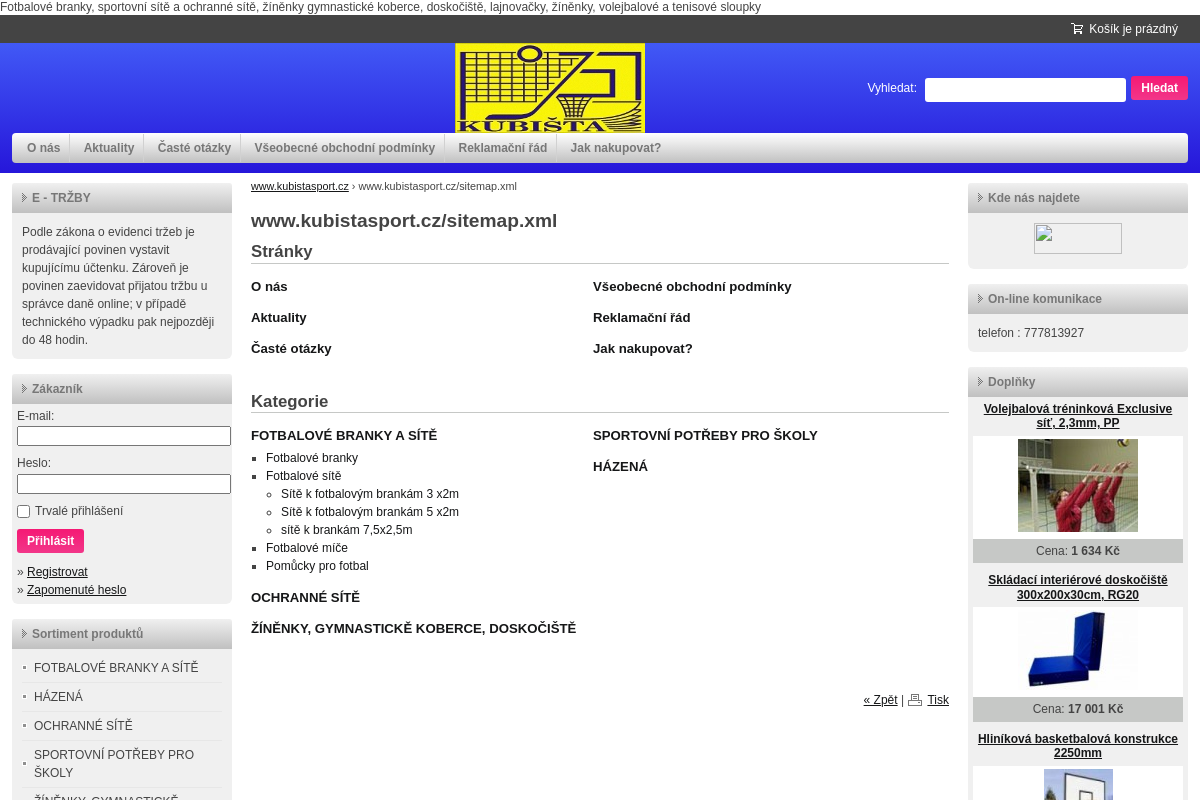Image resolution: width=1200 pixels, height=800 pixels.
Task: Click the « Zpět link
Action: pos(879,700)
